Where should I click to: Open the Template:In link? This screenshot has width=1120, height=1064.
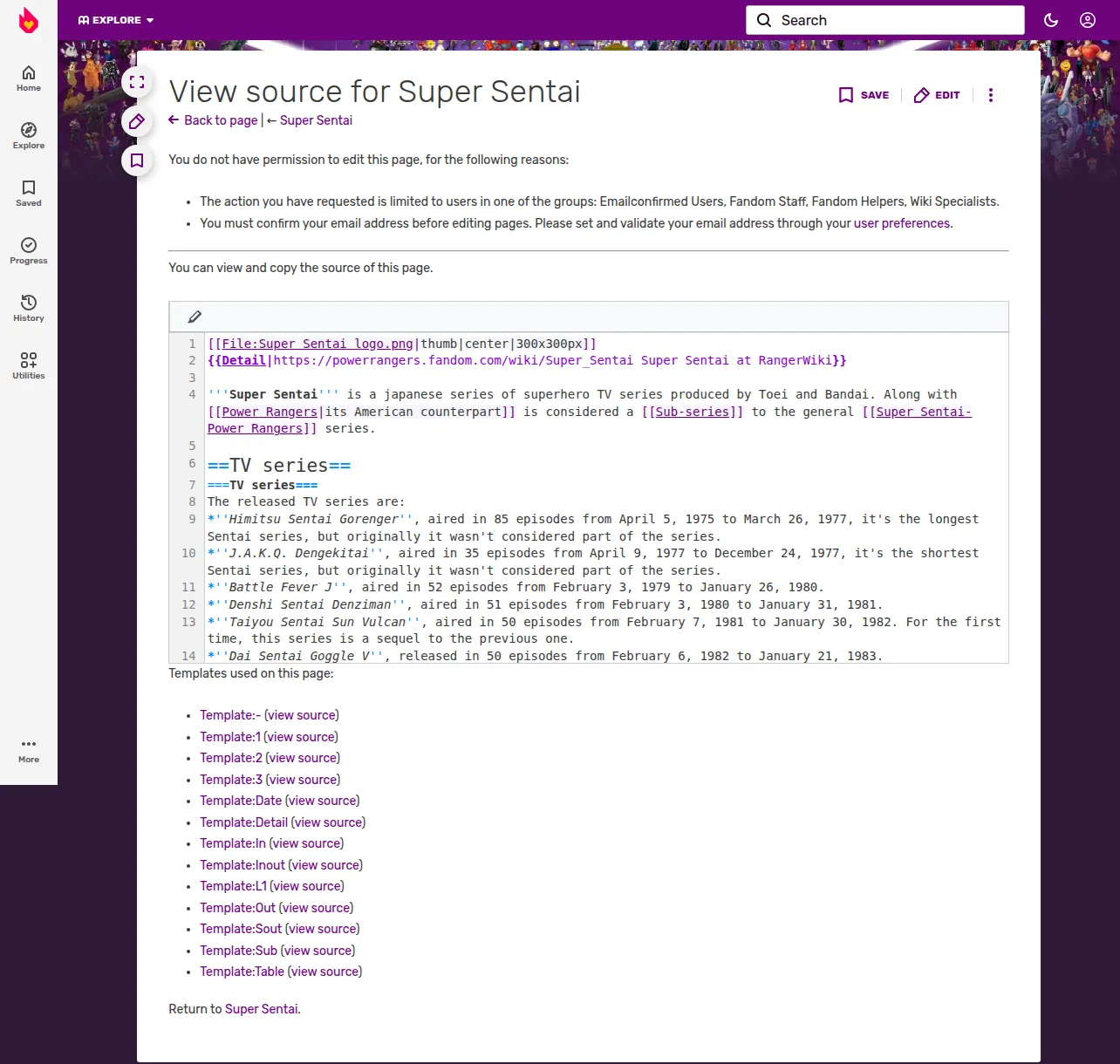coord(233,843)
